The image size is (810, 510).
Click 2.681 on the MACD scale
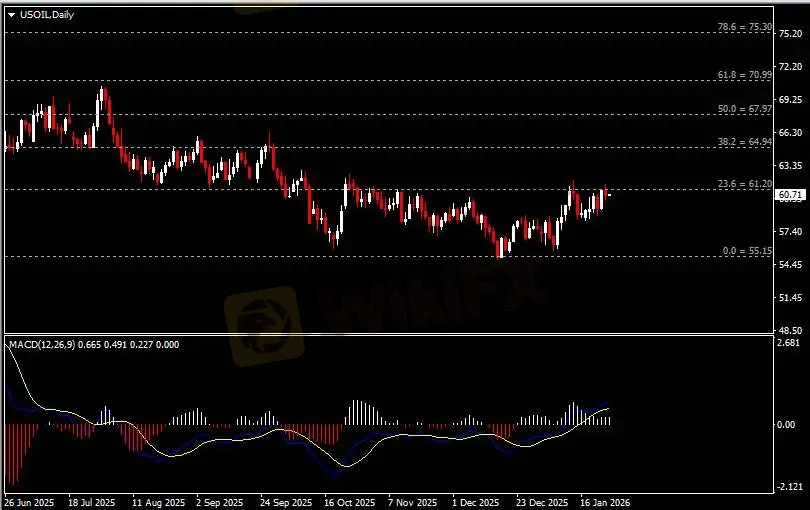790,343
